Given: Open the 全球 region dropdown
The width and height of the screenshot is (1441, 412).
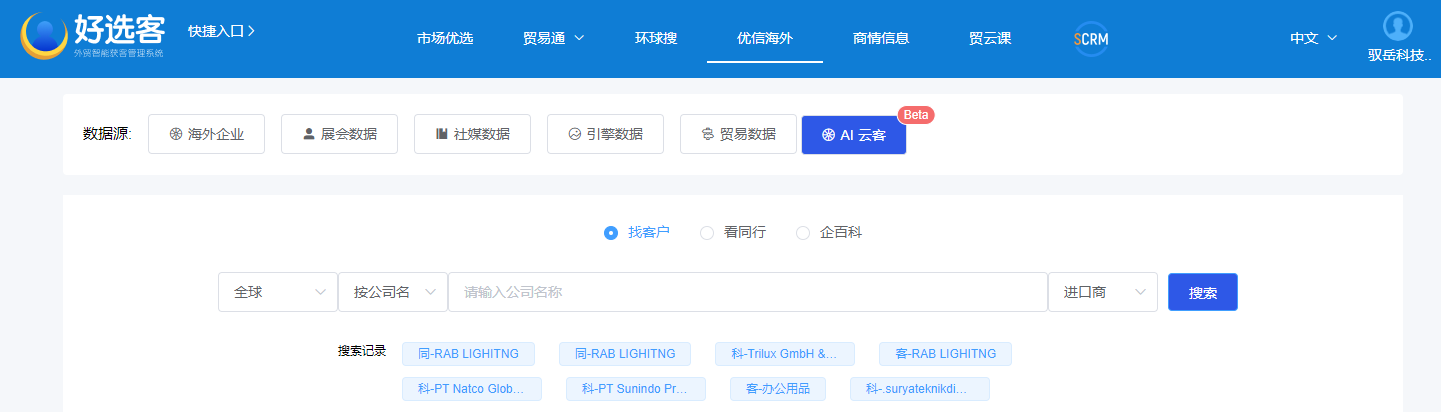Looking at the screenshot, I should pyautogui.click(x=278, y=292).
